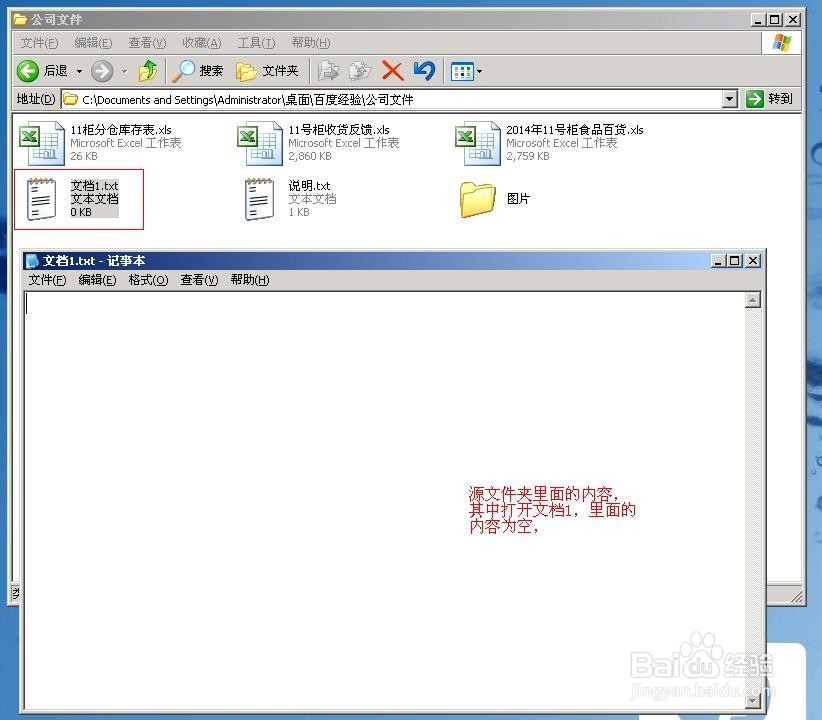Viewport: 822px width, 720px height.
Task: Open Explorer's 帮助(H) menu
Action: pyautogui.click(x=311, y=43)
